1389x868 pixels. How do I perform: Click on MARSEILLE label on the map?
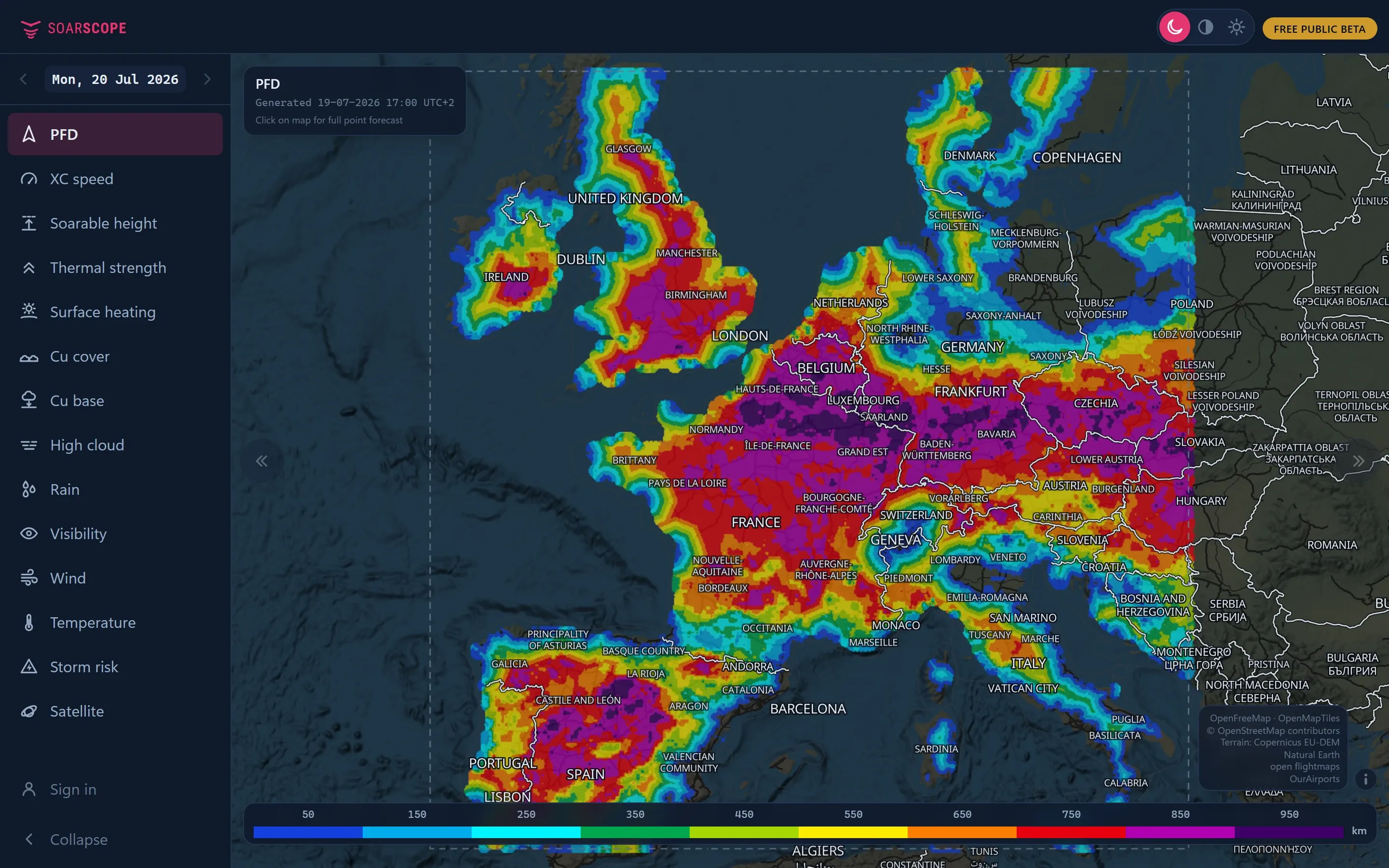(x=873, y=642)
